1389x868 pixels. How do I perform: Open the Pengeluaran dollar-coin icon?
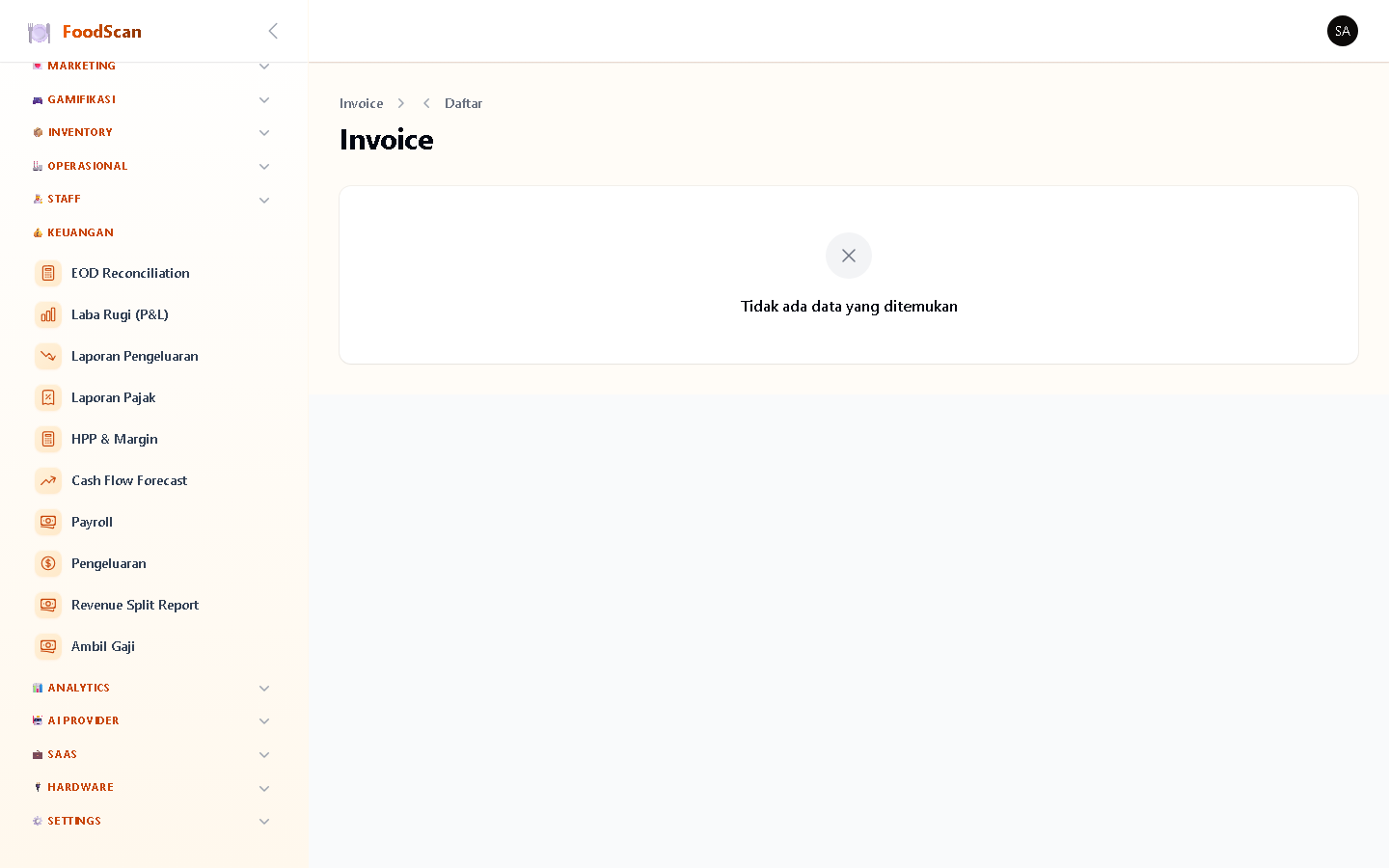tap(48, 563)
